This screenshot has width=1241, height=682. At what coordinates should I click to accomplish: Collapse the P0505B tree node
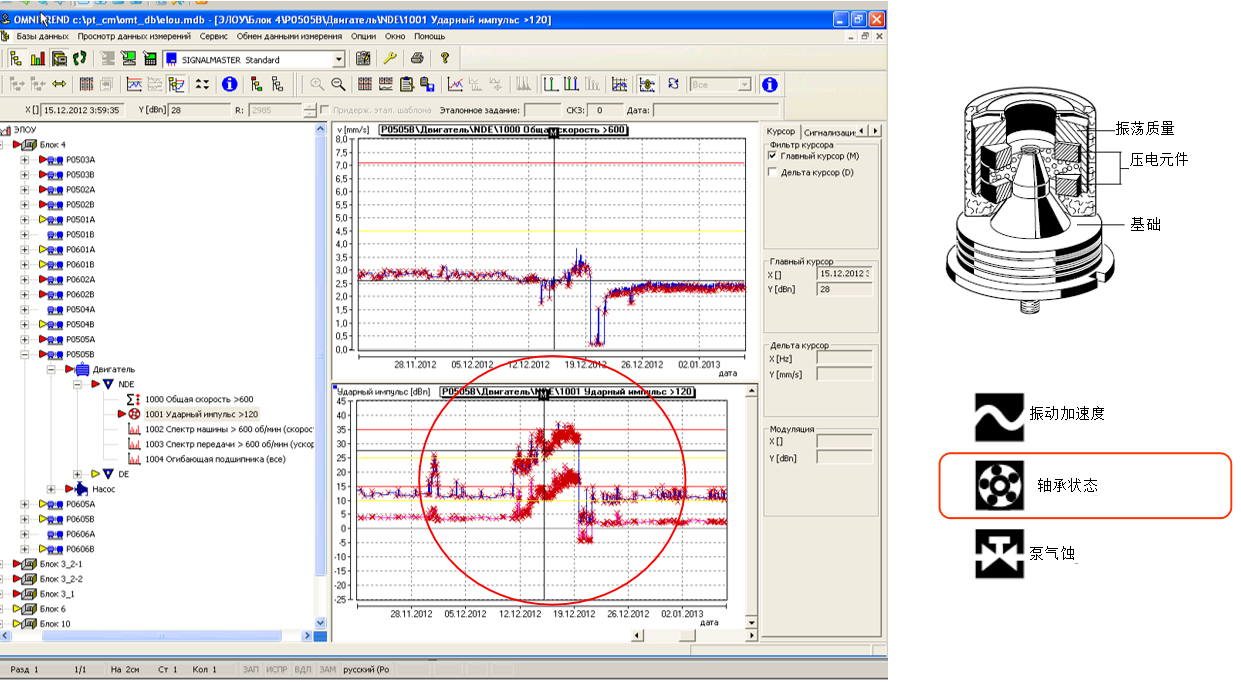click(25, 354)
